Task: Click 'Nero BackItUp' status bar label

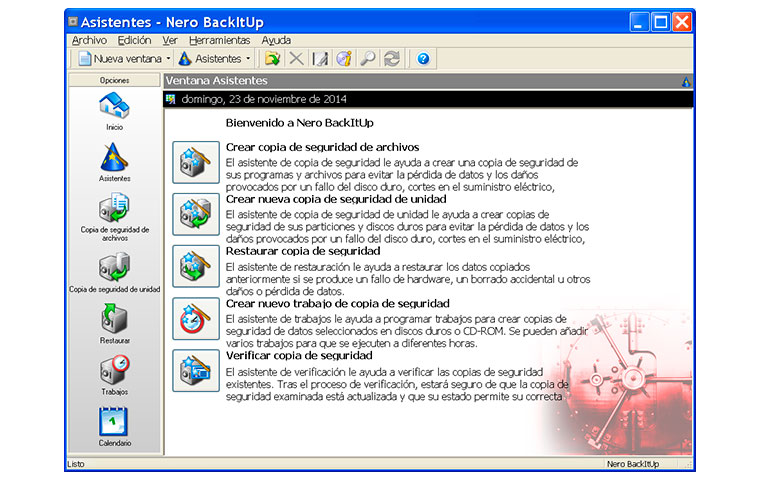Action: pos(633,464)
